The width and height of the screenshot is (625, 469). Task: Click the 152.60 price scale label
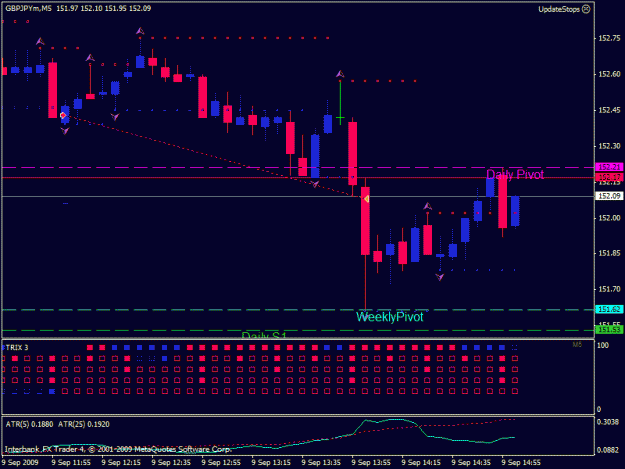pos(609,74)
